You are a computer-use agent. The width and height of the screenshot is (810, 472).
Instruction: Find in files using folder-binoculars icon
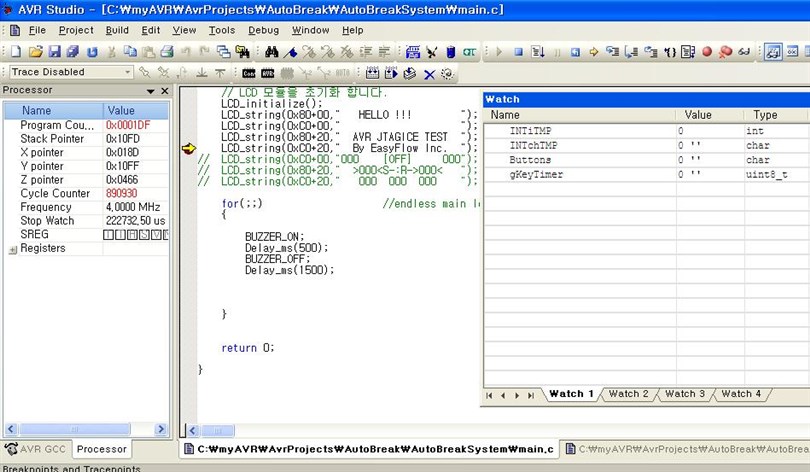click(x=242, y=52)
